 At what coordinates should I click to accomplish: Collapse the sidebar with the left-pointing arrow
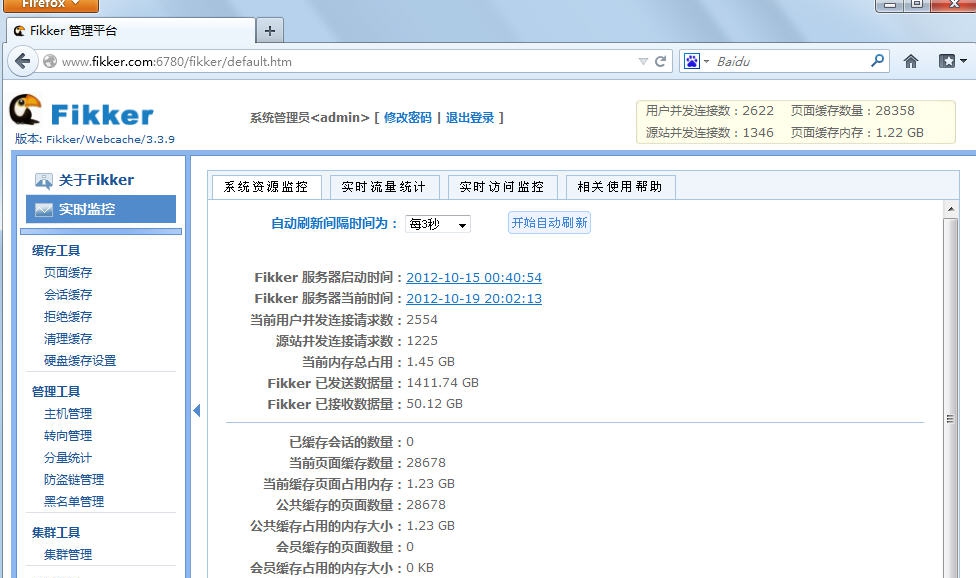click(x=196, y=410)
